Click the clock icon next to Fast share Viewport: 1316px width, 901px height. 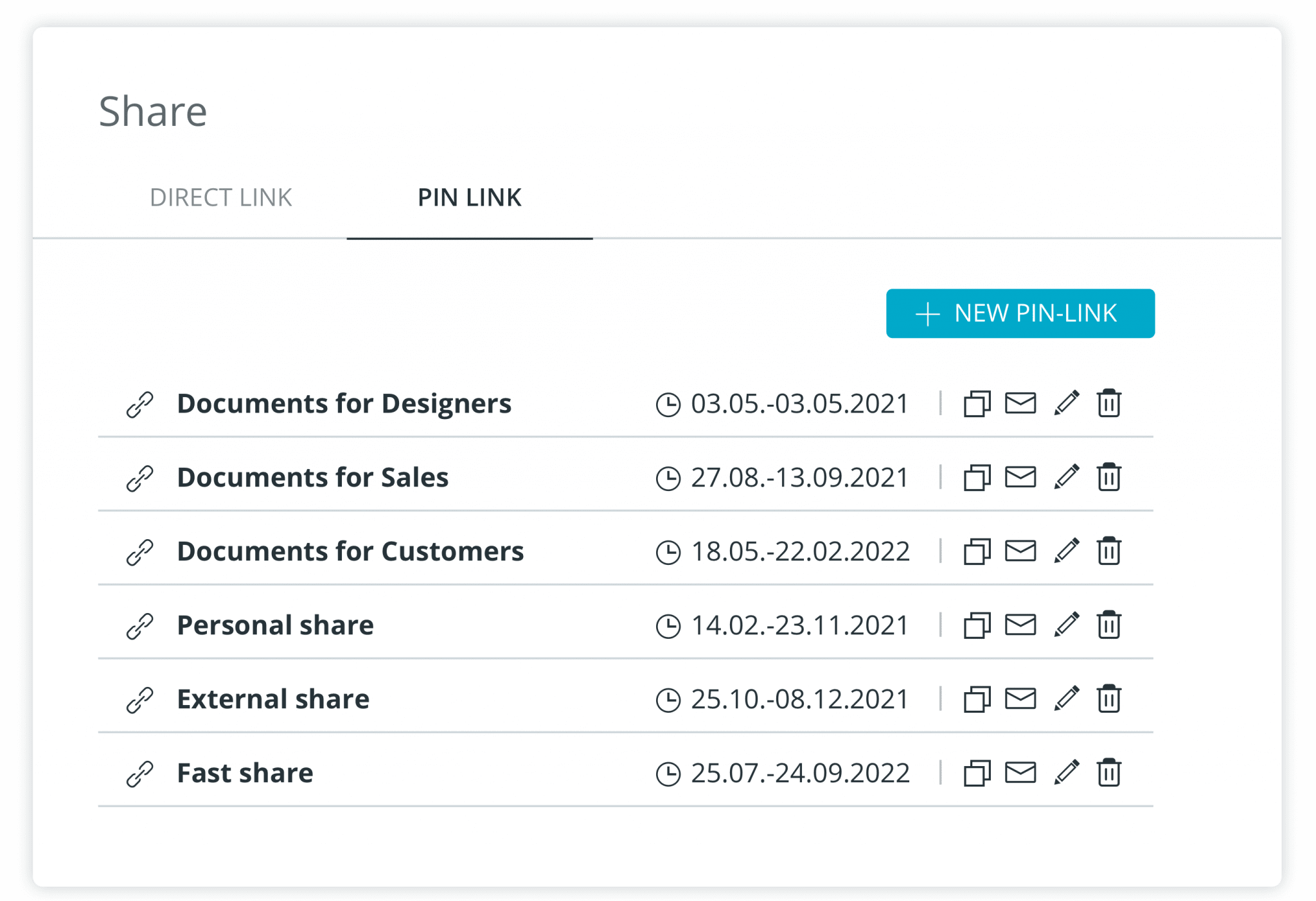coord(670,772)
